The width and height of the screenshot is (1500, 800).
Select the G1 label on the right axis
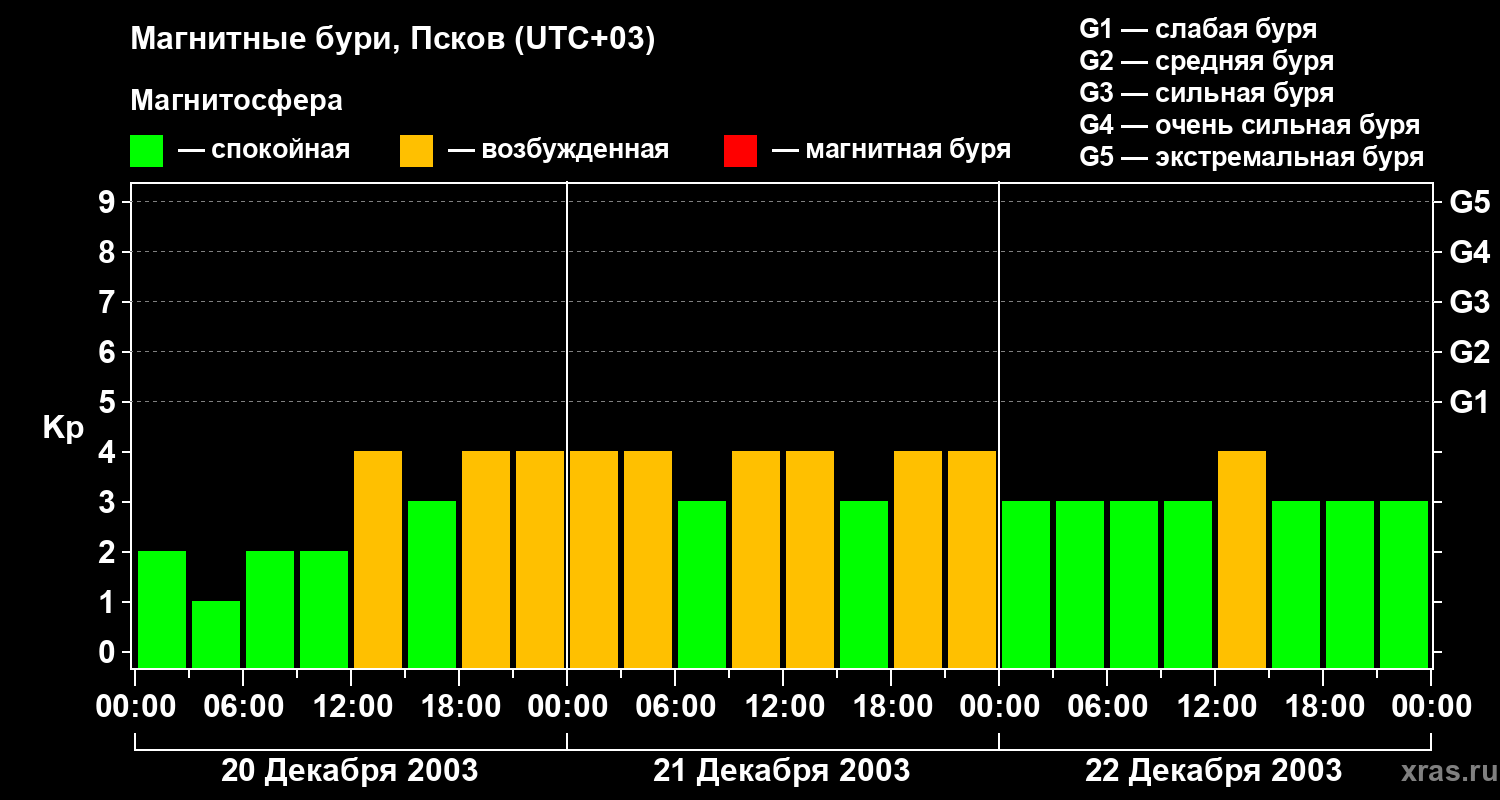pyautogui.click(x=1469, y=402)
